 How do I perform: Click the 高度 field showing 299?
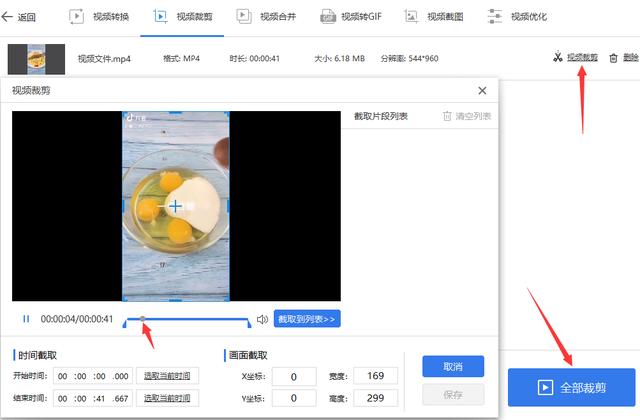pos(376,398)
